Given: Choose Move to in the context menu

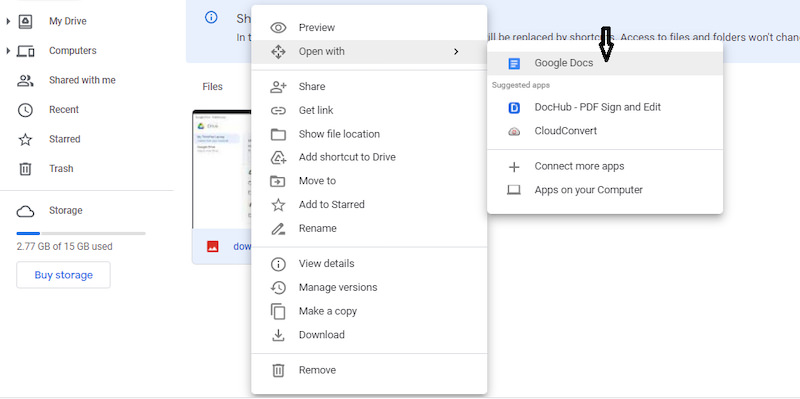Looking at the screenshot, I should tap(369, 181).
